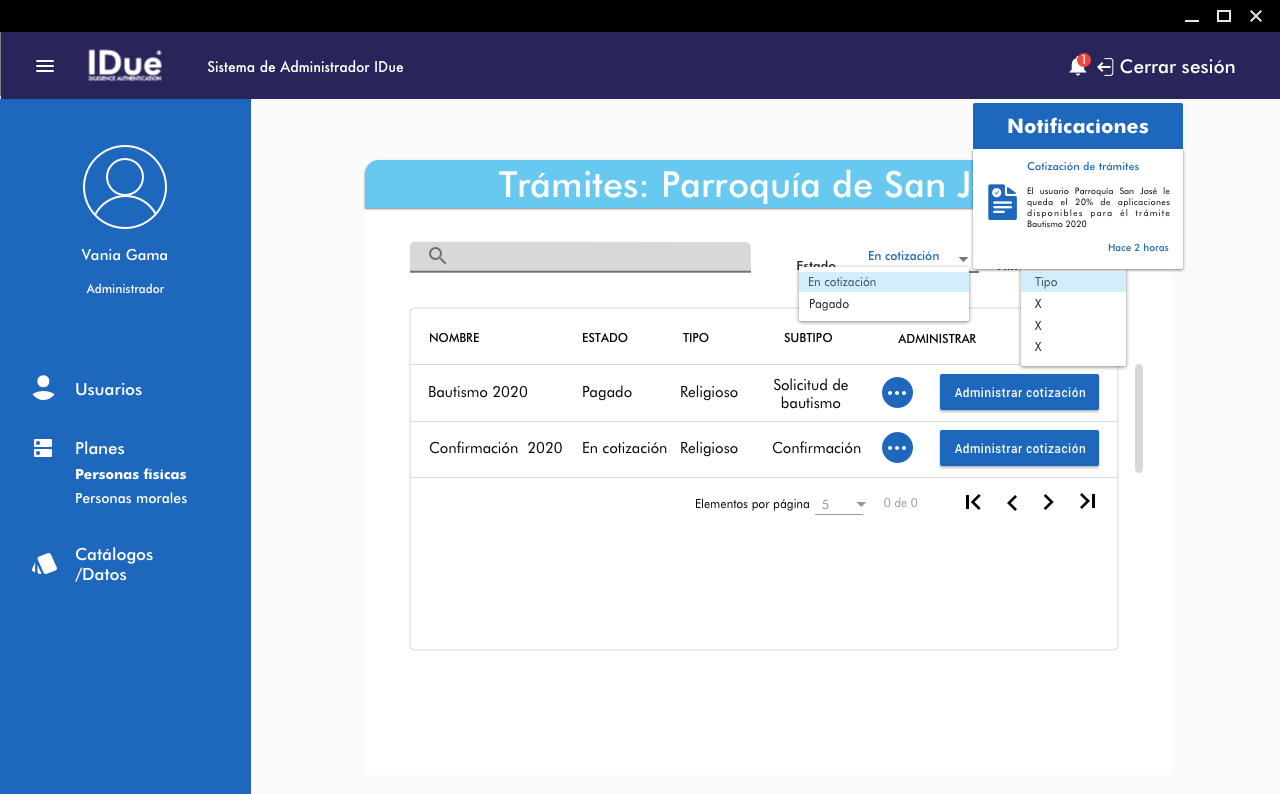The image size is (1280, 794).
Task: Click the search magnifier icon
Action: (x=437, y=256)
